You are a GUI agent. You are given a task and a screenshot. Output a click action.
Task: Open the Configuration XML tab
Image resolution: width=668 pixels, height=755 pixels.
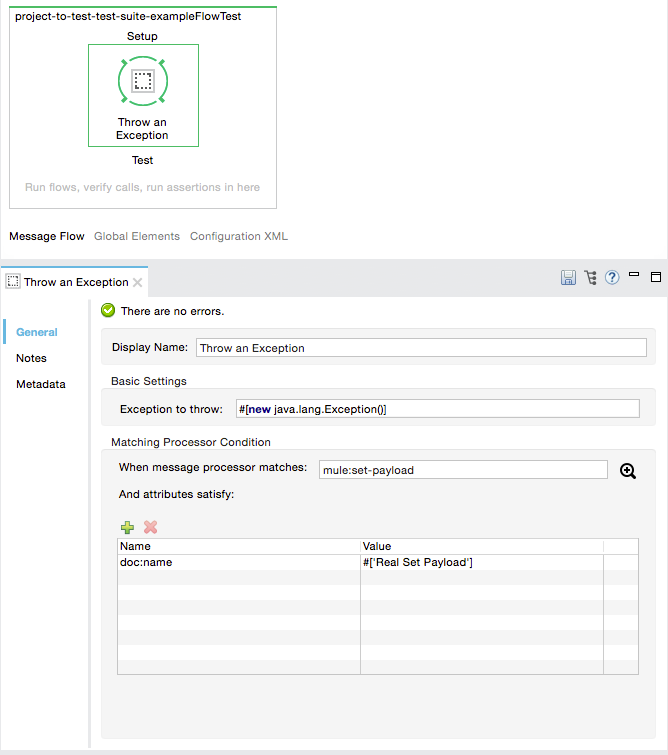pyautogui.click(x=238, y=237)
